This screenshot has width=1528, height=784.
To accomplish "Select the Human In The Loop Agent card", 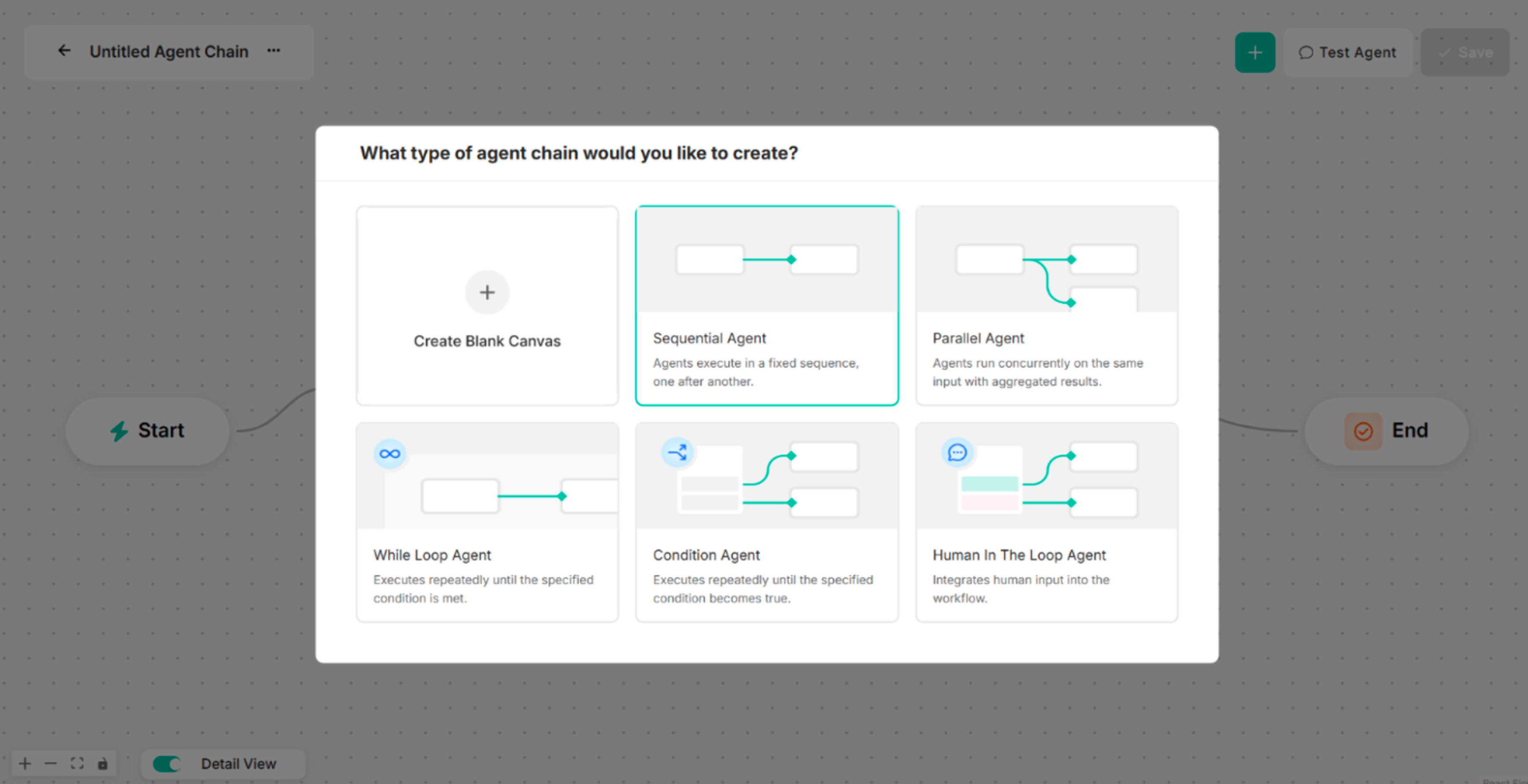I will pos(1046,522).
